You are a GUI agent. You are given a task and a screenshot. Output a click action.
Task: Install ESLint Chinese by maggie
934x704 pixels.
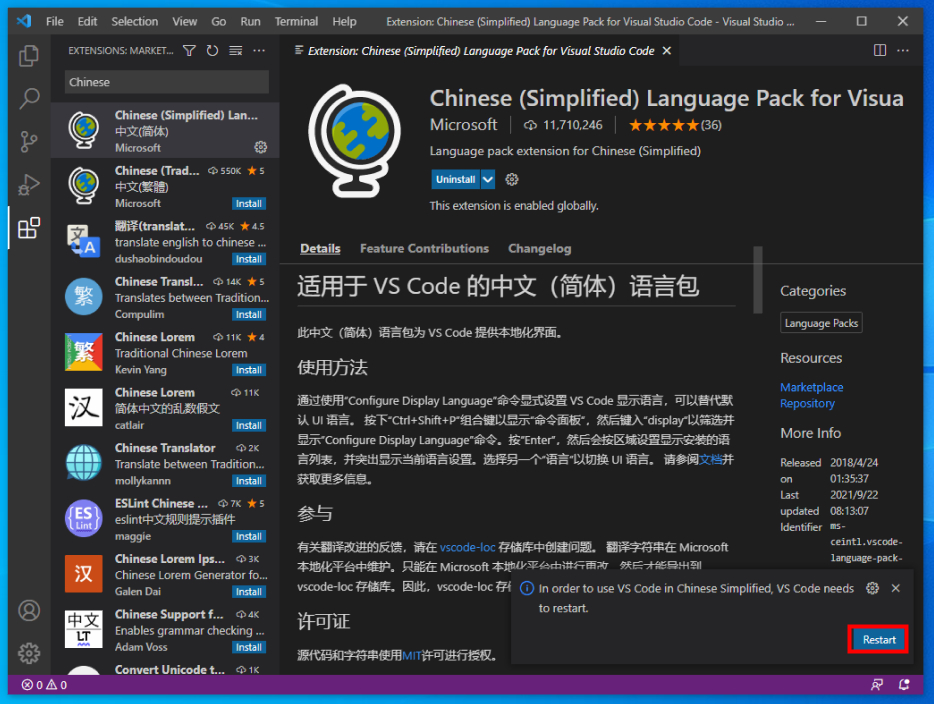point(248,536)
